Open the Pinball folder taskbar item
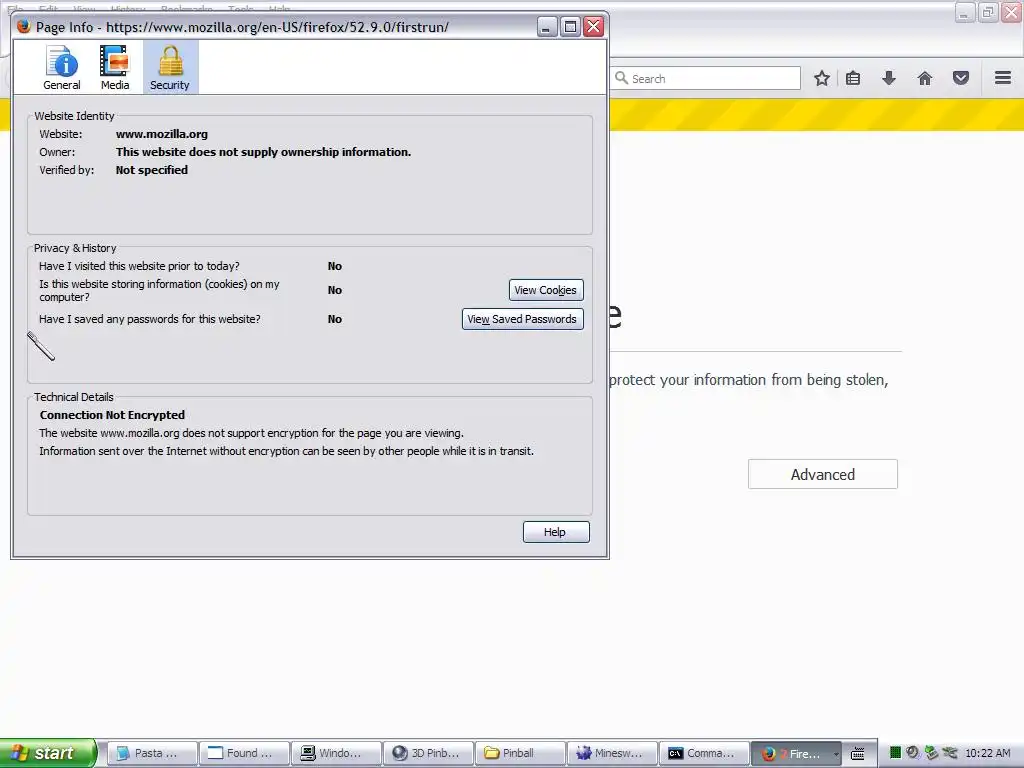The image size is (1024, 768). click(x=520, y=753)
